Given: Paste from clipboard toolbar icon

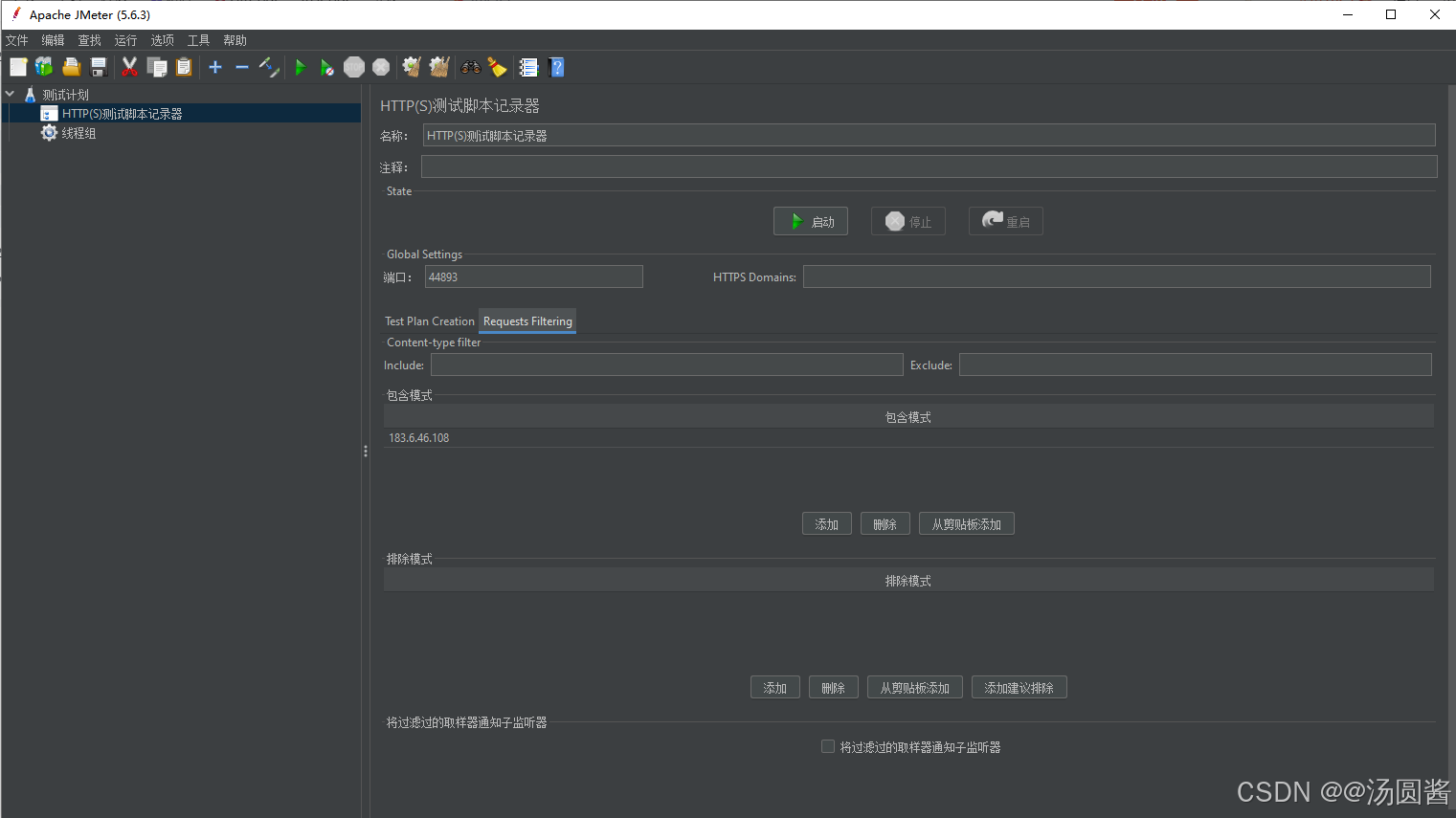Looking at the screenshot, I should [x=184, y=67].
